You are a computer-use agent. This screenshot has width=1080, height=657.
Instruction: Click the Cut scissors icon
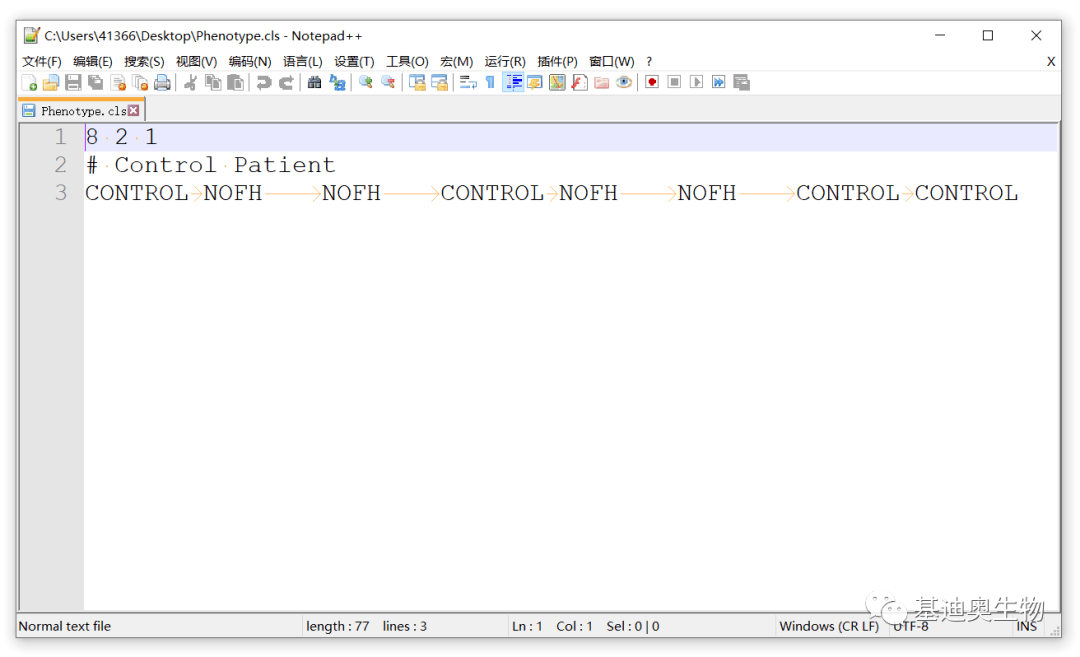190,83
